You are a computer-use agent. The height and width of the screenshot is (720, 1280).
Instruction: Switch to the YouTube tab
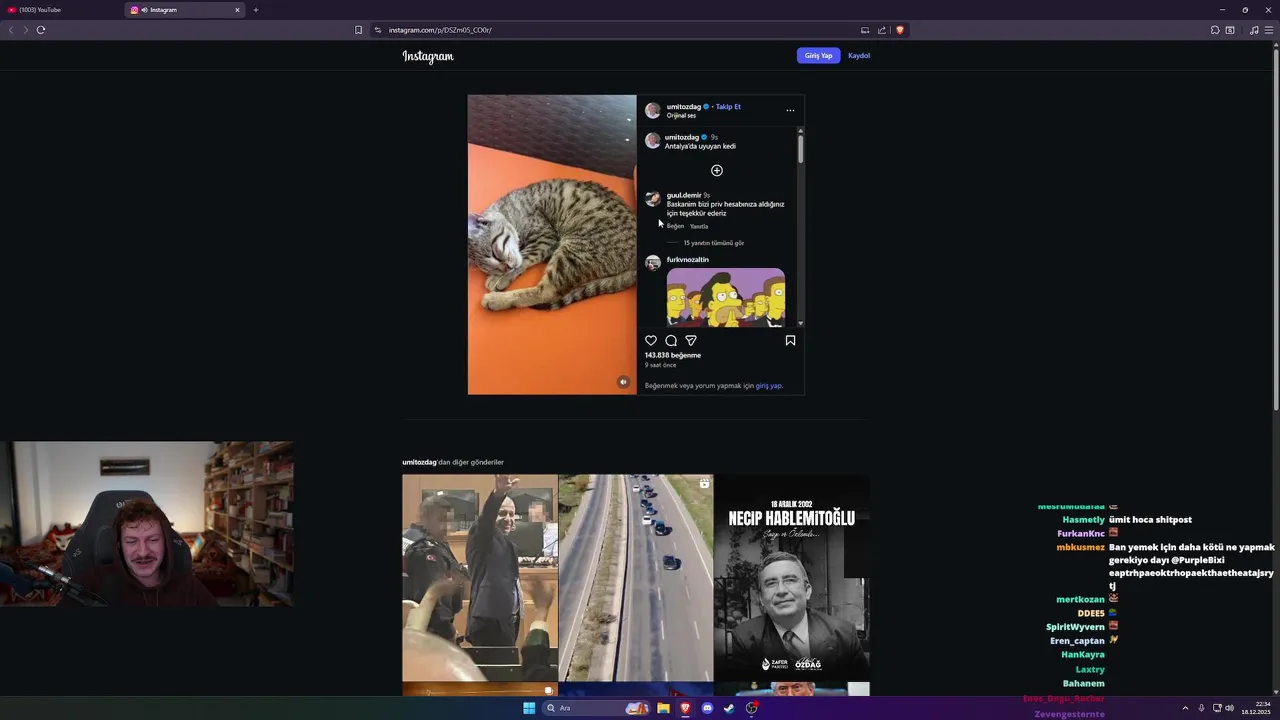tap(62, 10)
